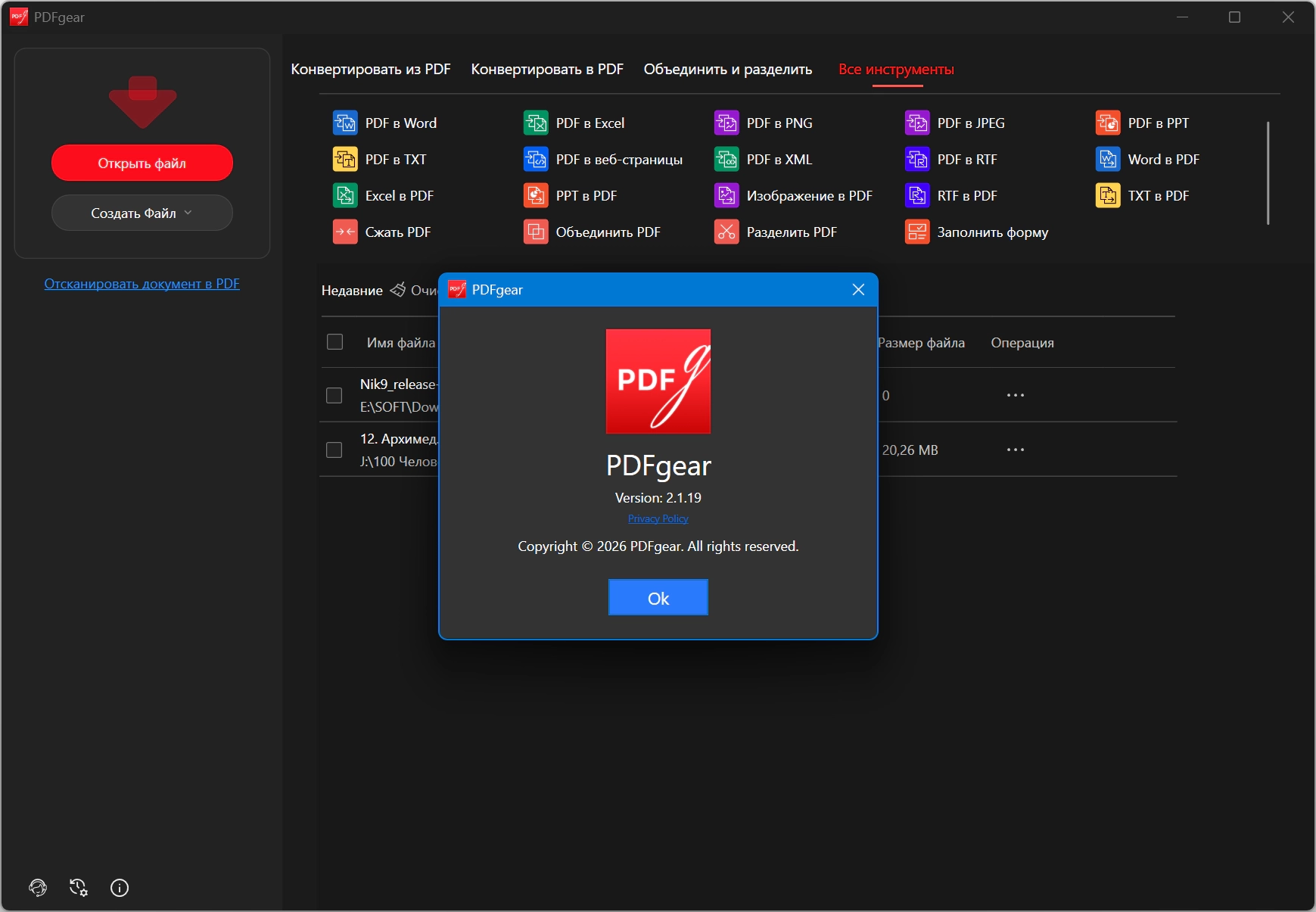
Task: Select the Все инструменты tab
Action: pos(896,69)
